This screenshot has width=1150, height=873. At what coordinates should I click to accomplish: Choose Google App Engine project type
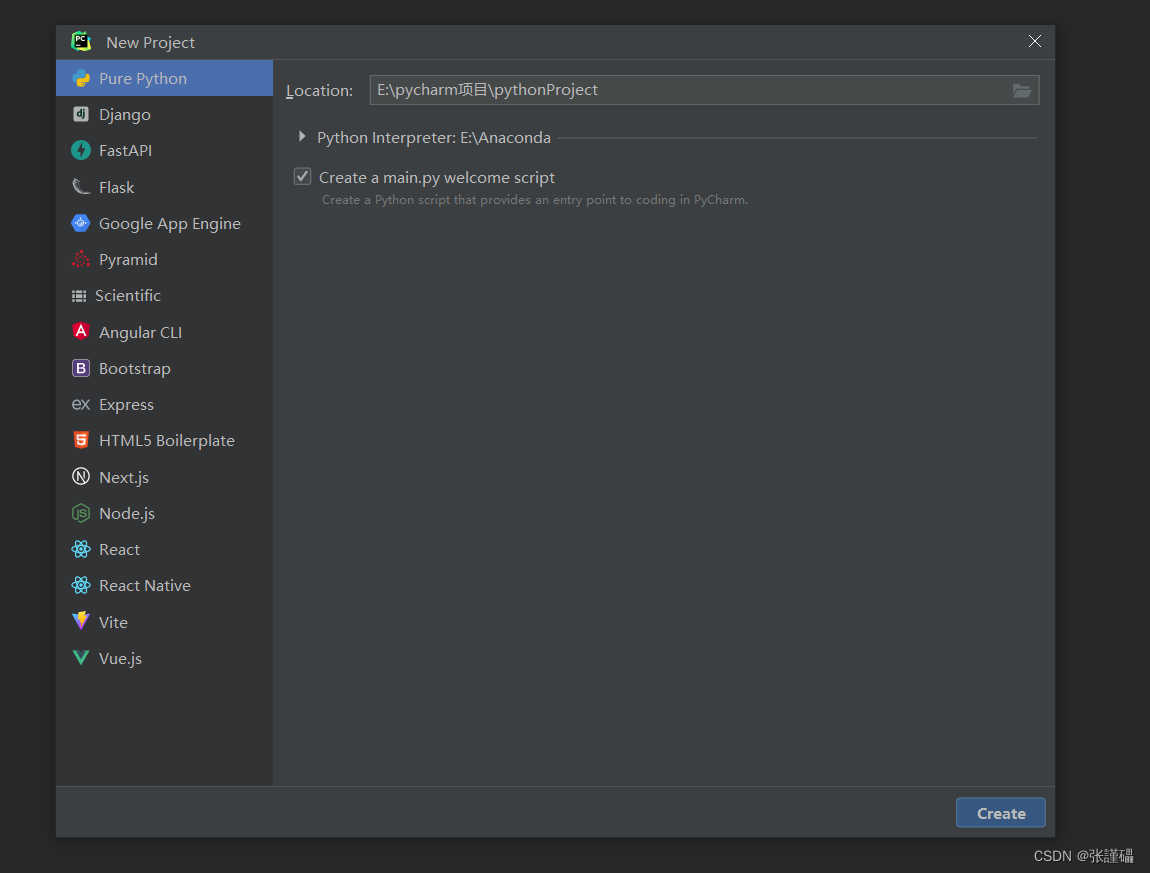tap(164, 223)
